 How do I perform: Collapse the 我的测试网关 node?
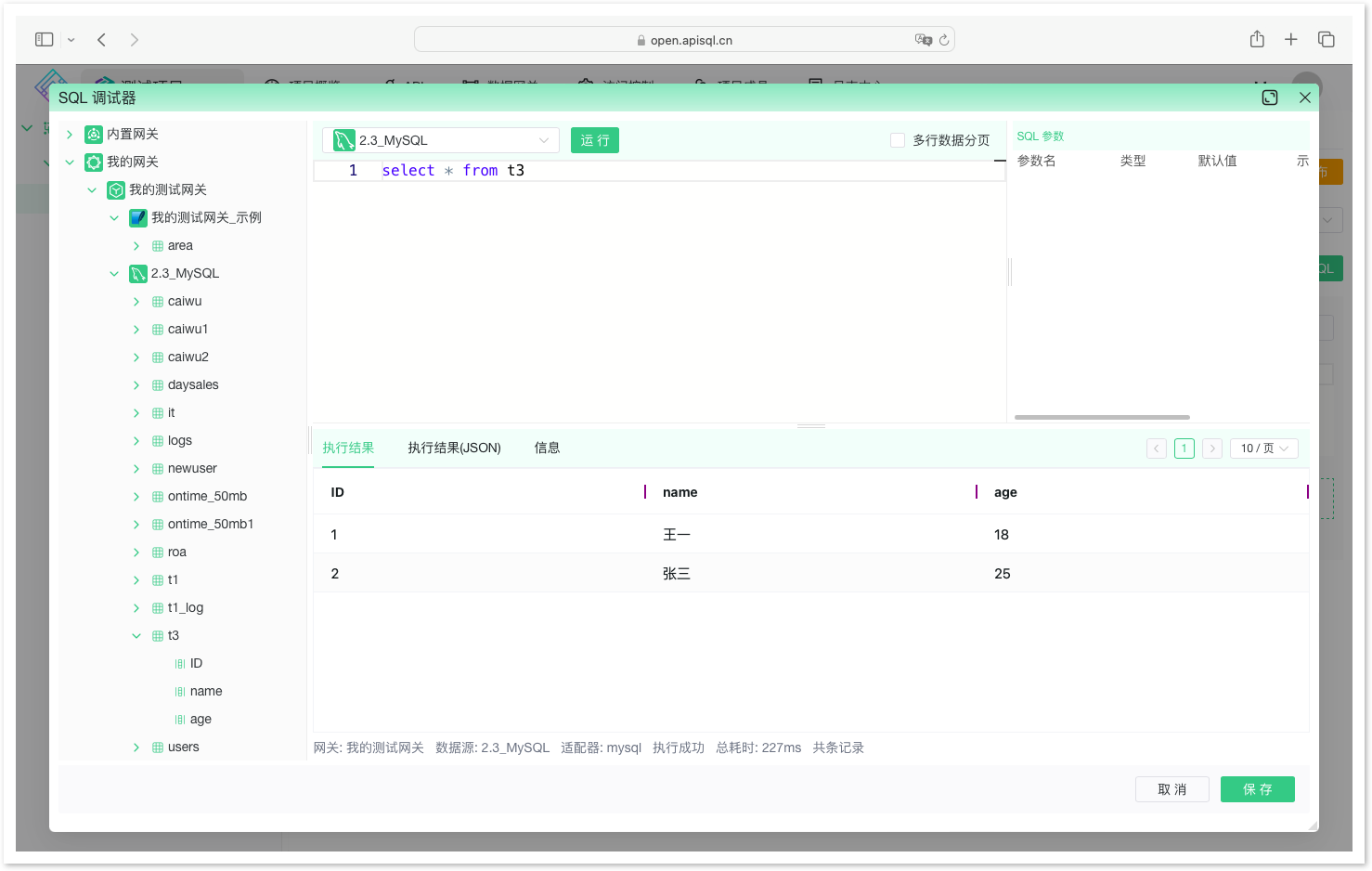(x=92, y=190)
